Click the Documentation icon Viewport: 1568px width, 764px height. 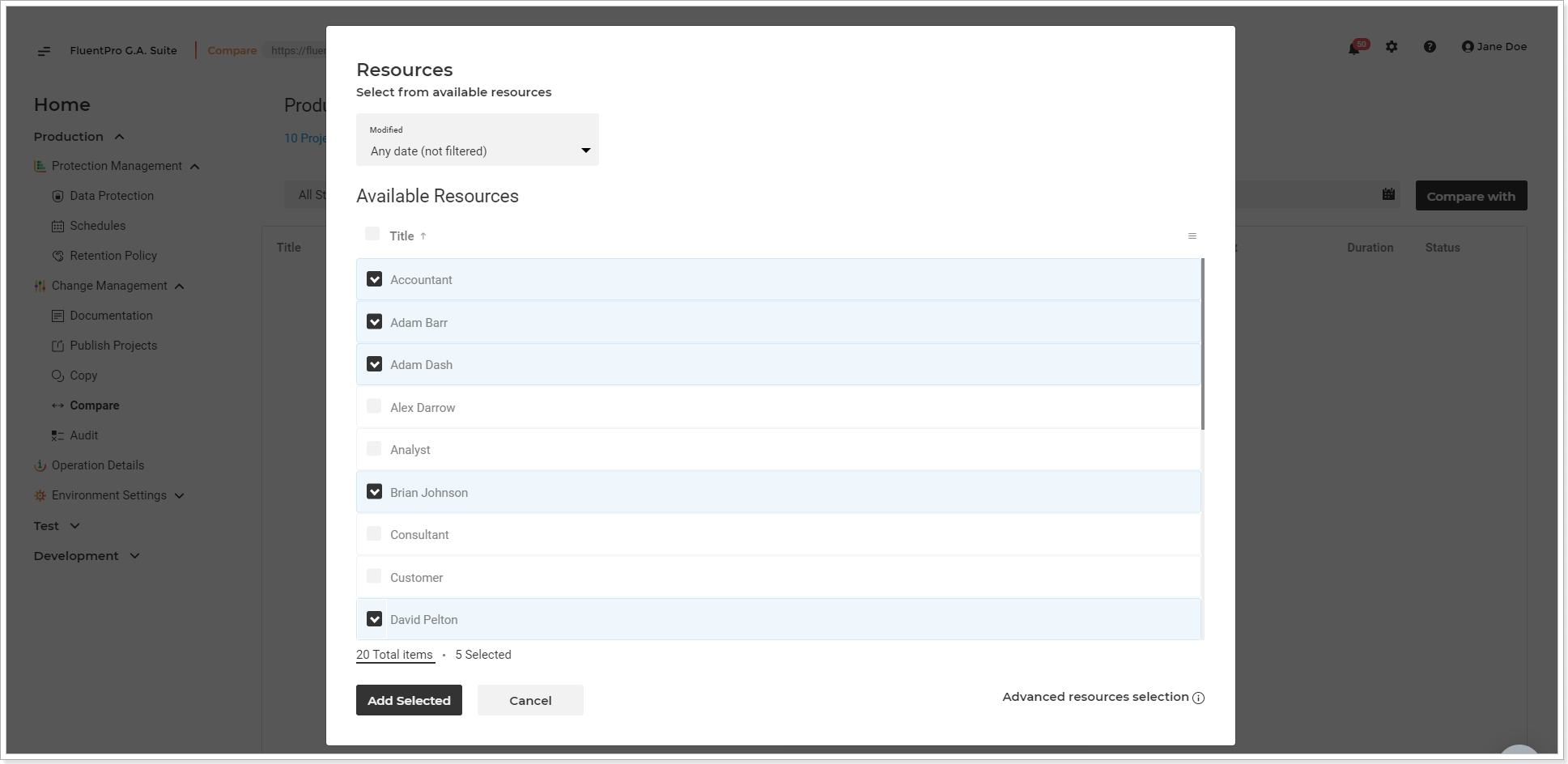coord(57,316)
